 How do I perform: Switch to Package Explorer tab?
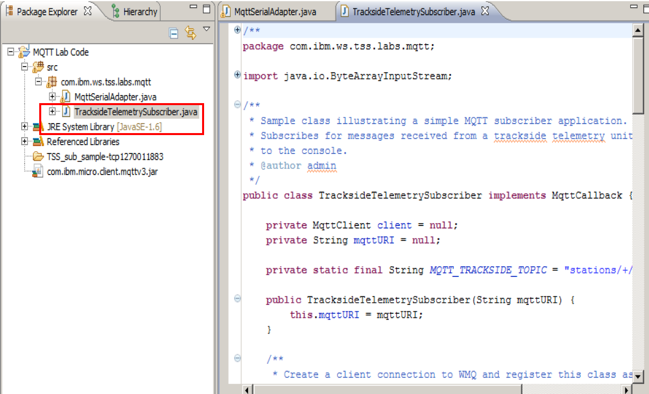47,12
